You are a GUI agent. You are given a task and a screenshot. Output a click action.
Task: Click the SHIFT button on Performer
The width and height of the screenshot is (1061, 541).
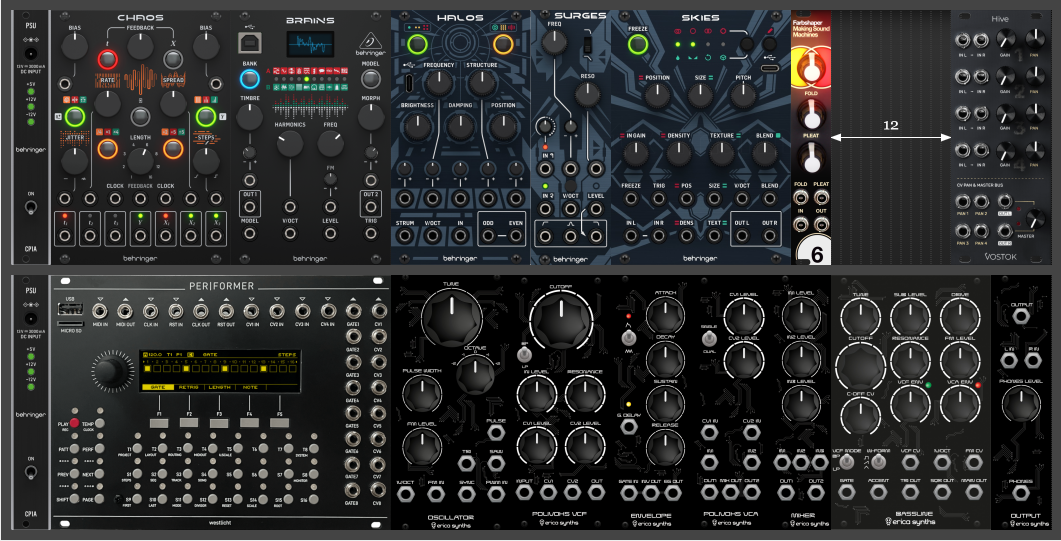[74, 499]
